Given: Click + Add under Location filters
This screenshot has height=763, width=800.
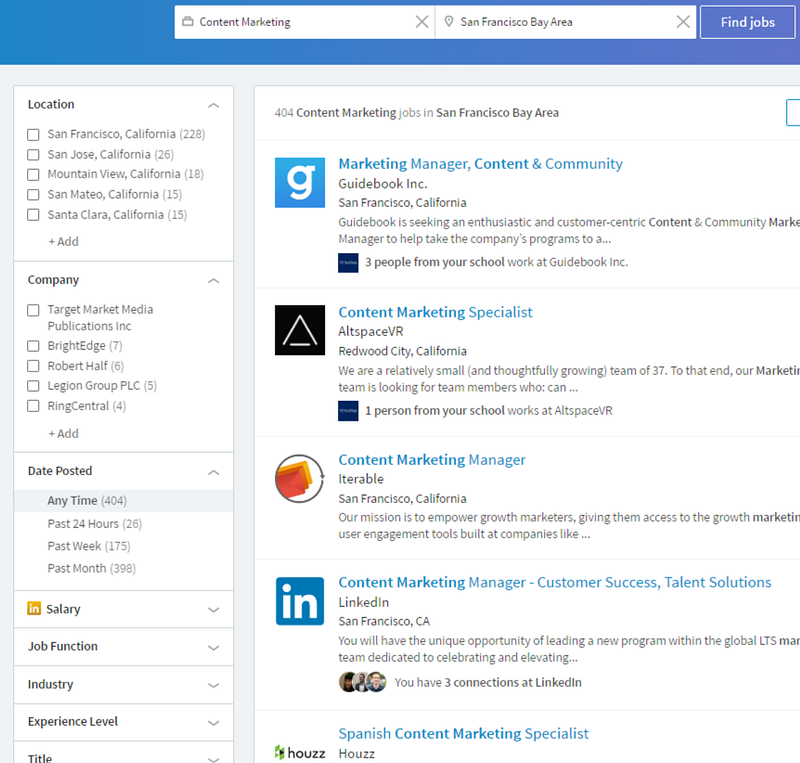Looking at the screenshot, I should (x=63, y=241).
